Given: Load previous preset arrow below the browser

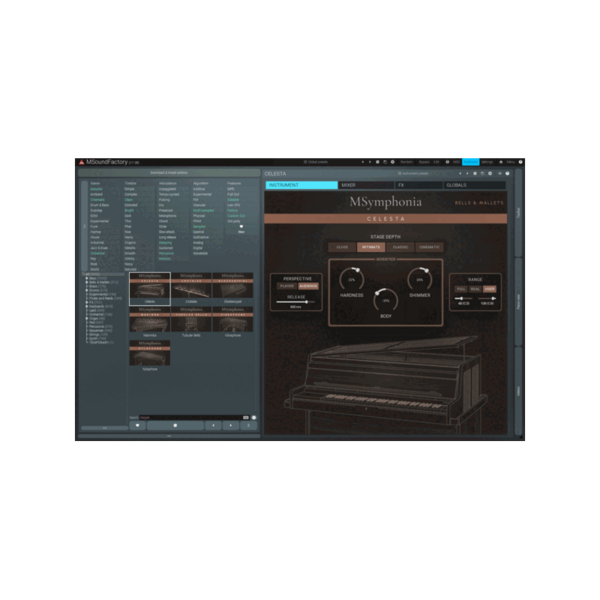Looking at the screenshot, I should [x=213, y=425].
